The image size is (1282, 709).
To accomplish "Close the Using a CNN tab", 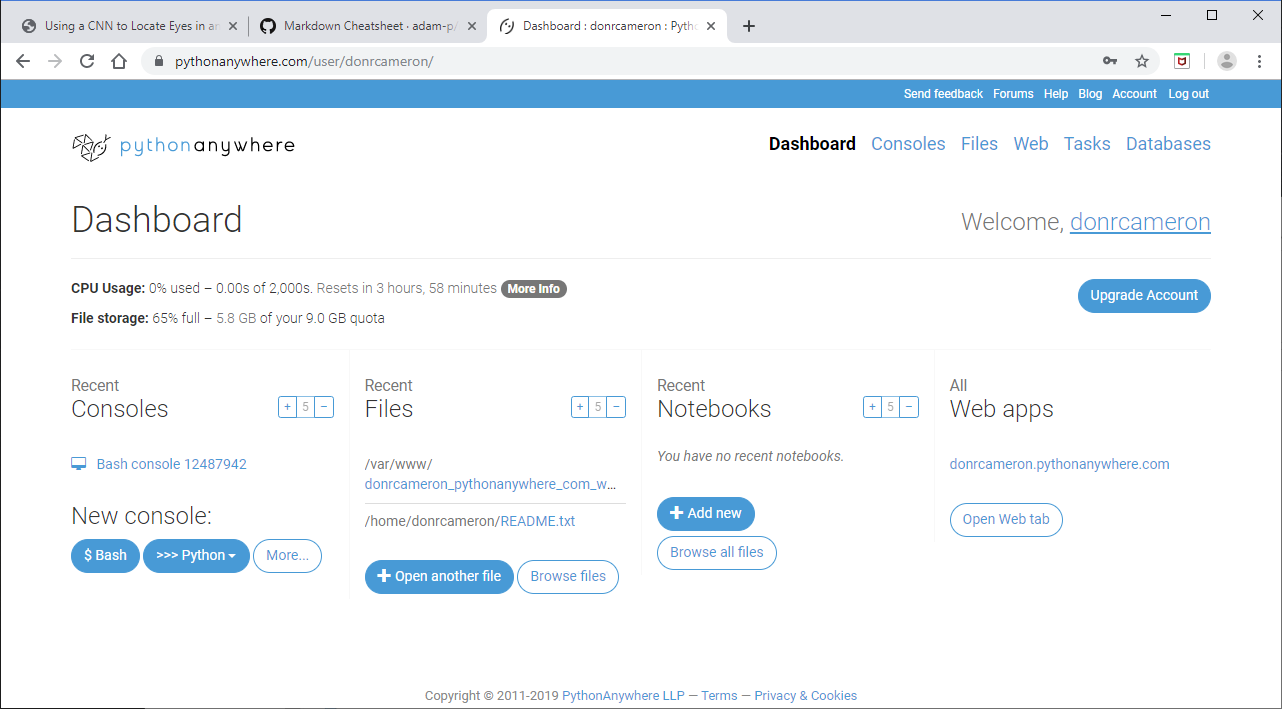I will point(233,26).
